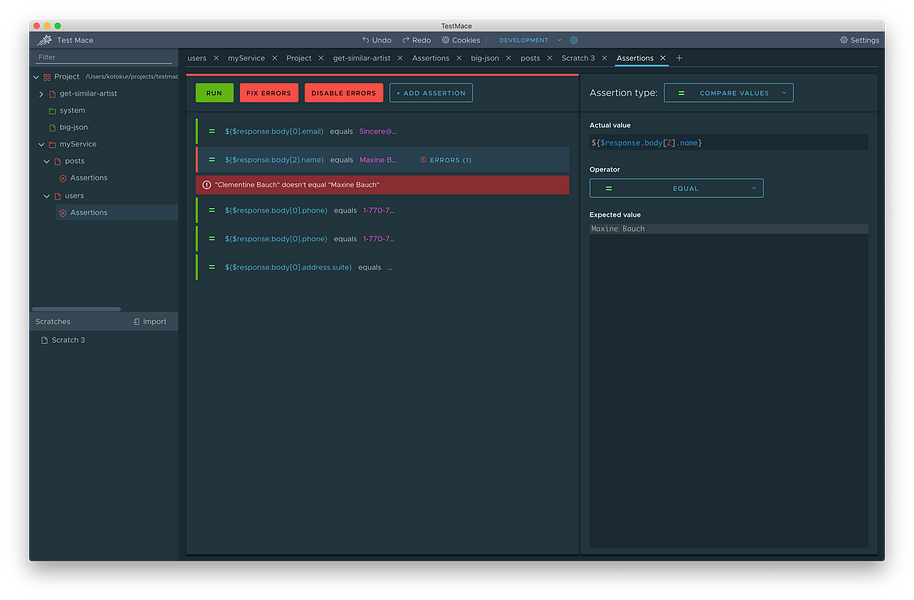Click the Test Mace logo icon
Image resolution: width=914 pixels, height=600 pixels.
tap(44, 40)
